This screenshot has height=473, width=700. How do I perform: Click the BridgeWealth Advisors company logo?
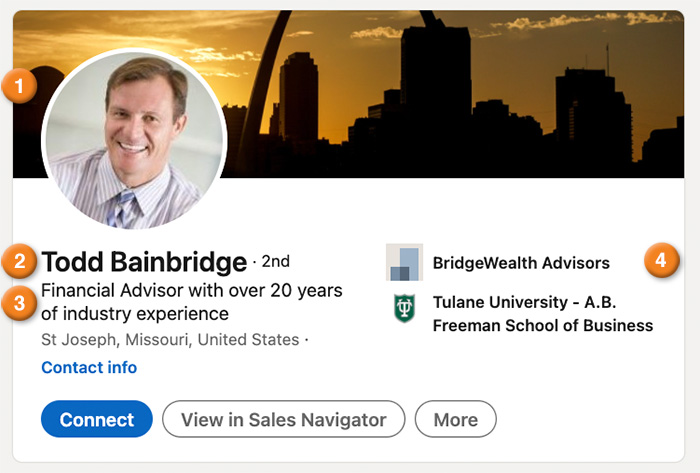pyautogui.click(x=404, y=263)
